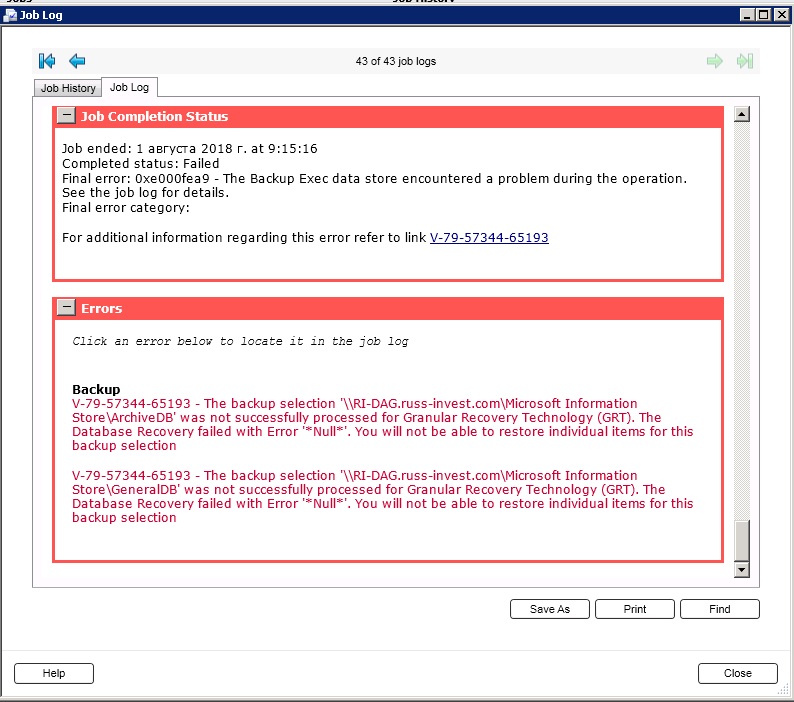Collapse the Job Completion Status section
Viewport: 794px width, 702px height.
coord(66,115)
